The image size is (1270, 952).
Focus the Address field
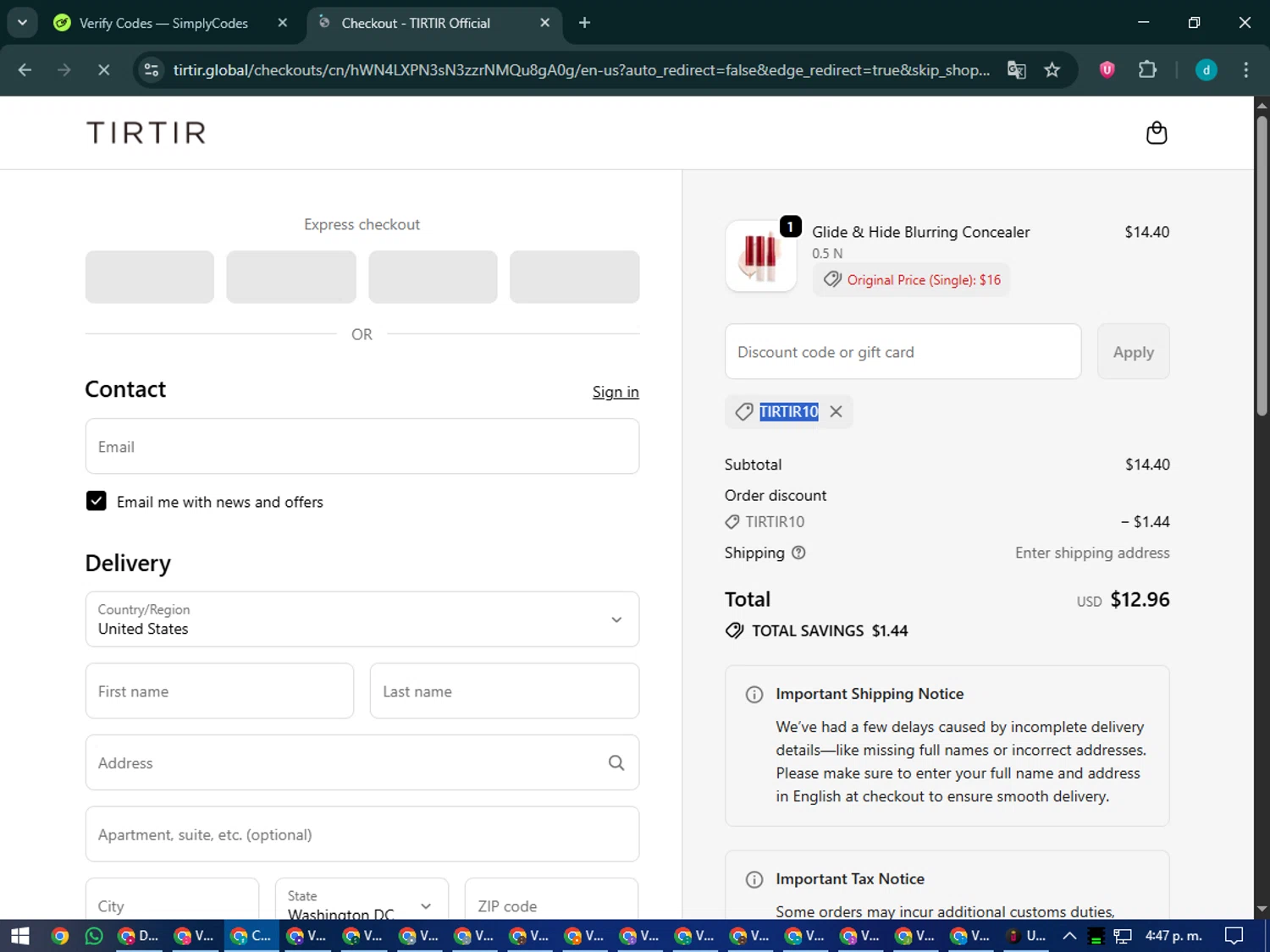coord(362,762)
